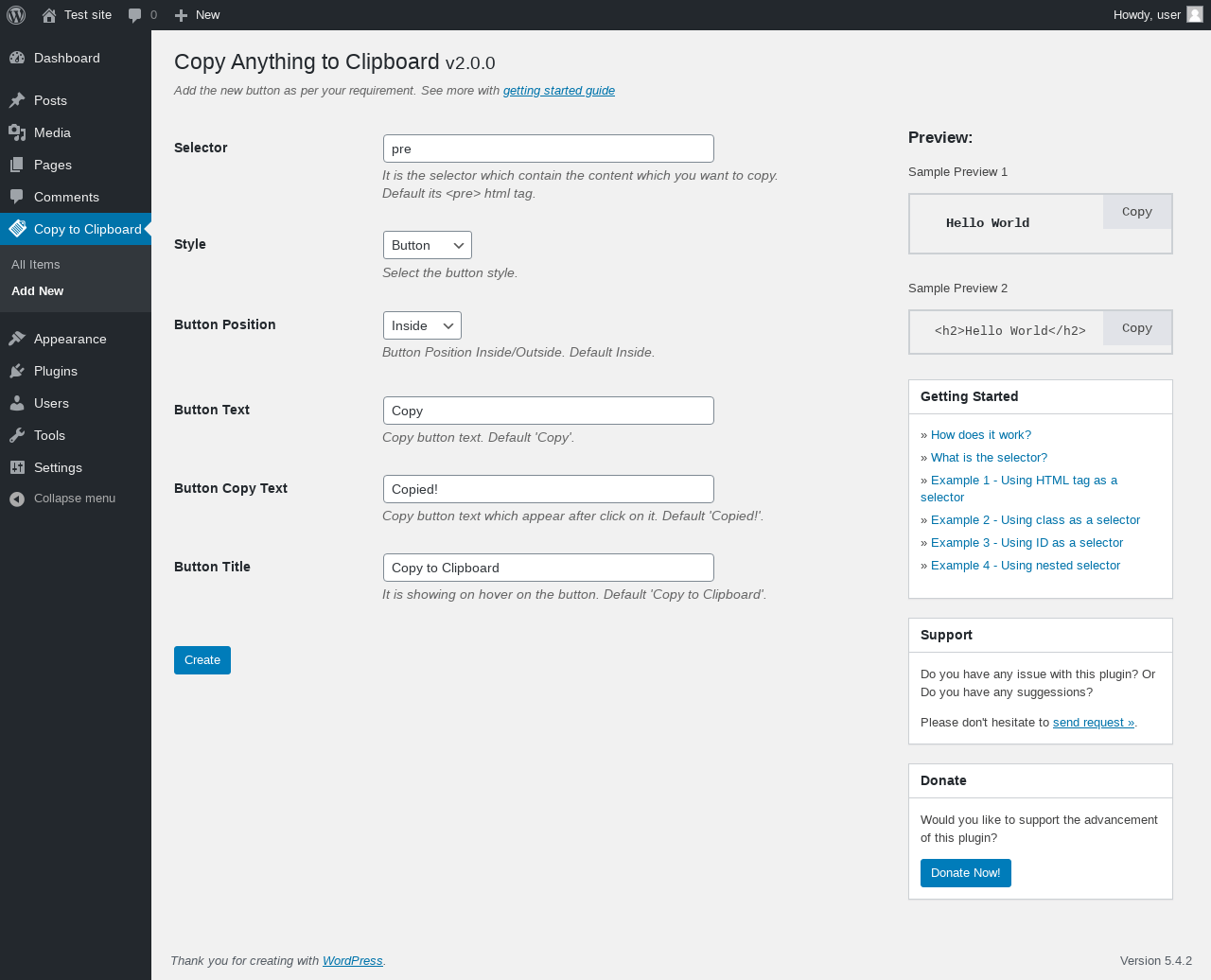
Task: Click the Posts pushpin icon
Action: tap(17, 100)
